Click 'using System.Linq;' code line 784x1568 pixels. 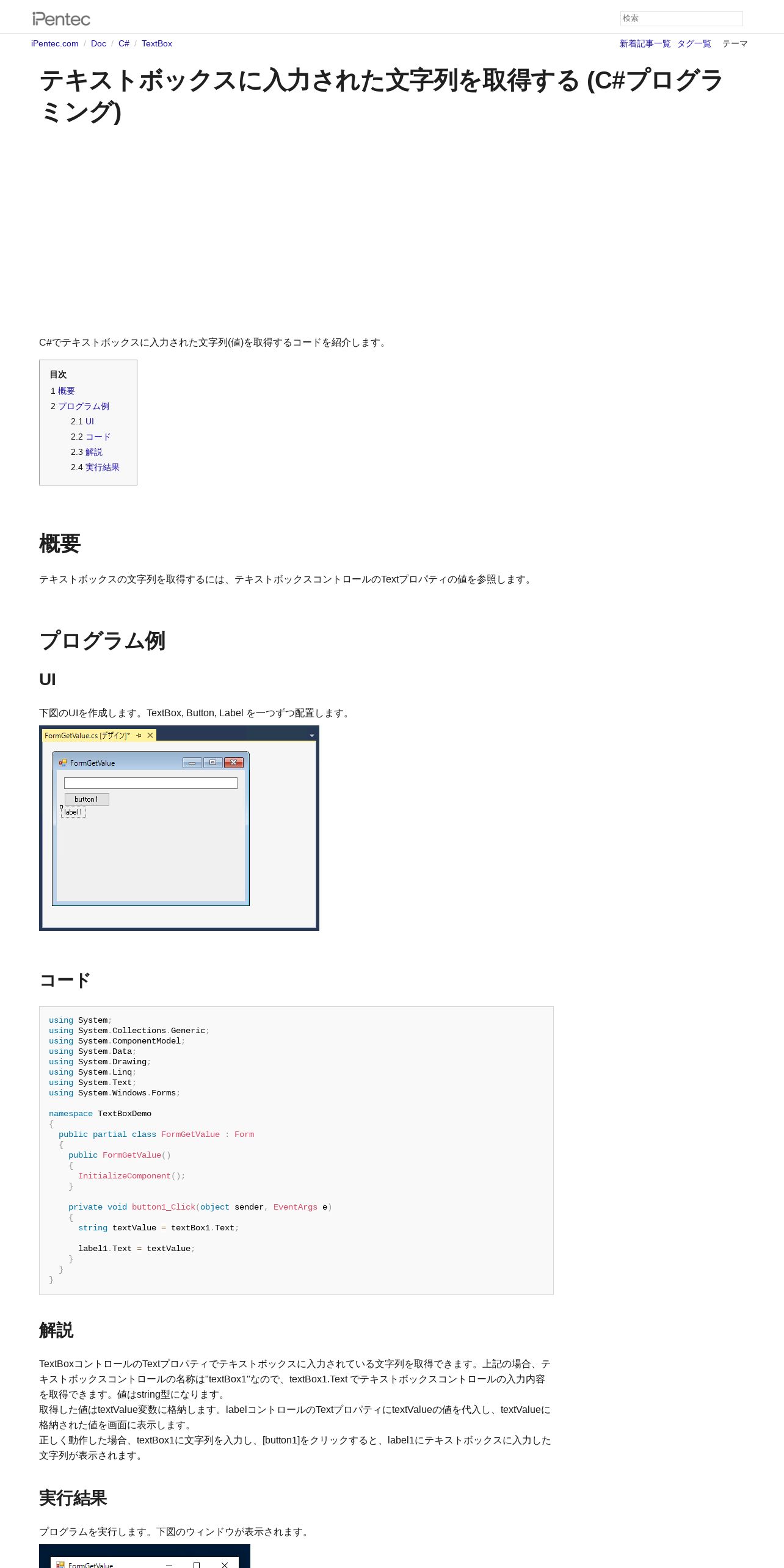tap(93, 1072)
